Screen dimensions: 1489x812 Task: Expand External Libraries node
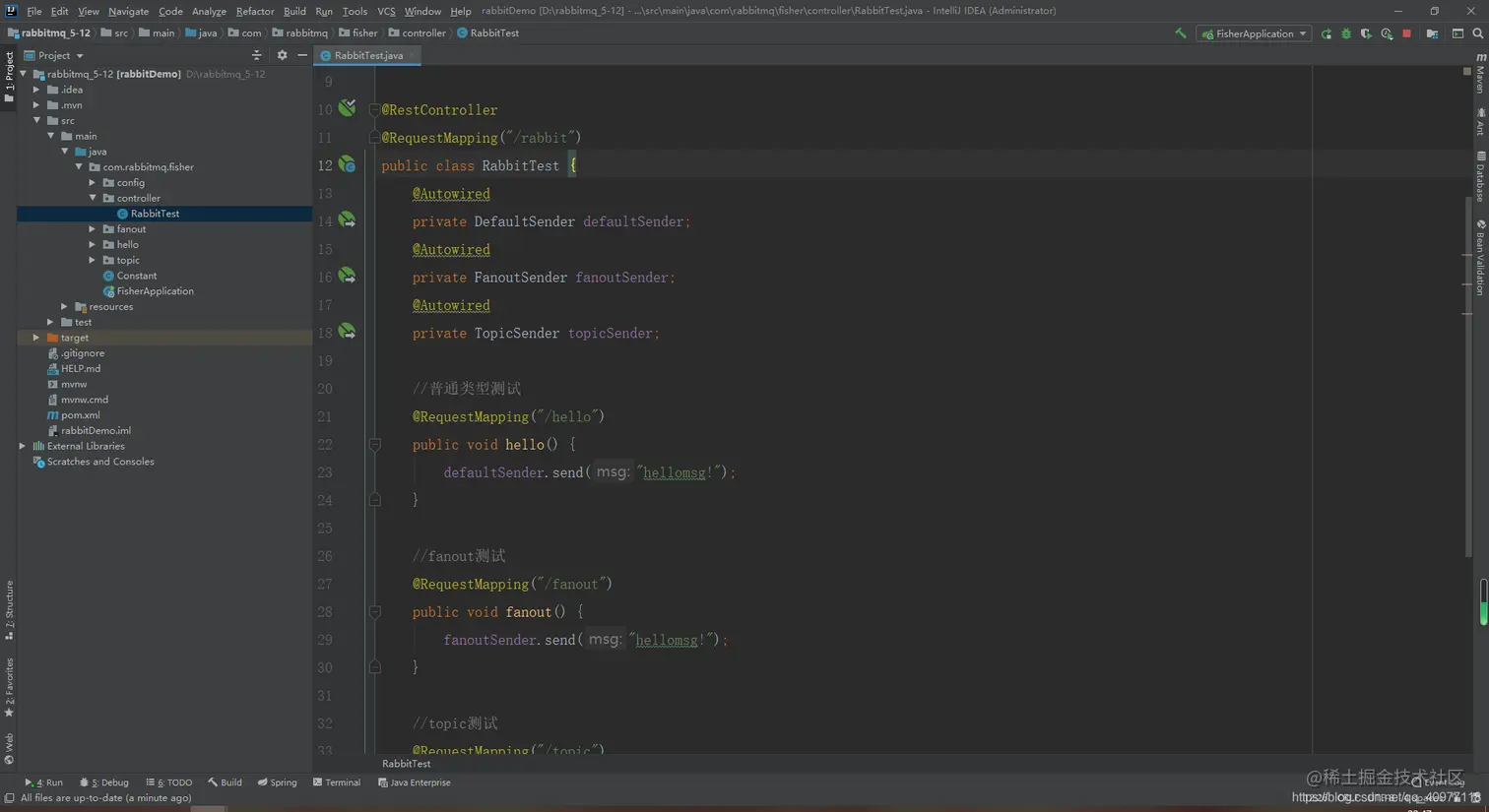pos(24,446)
